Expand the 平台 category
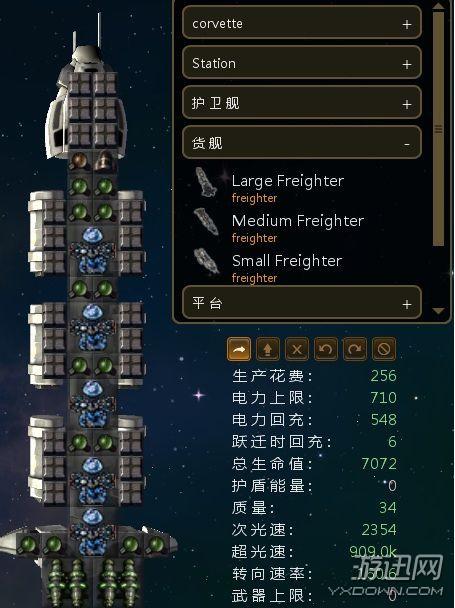This screenshot has width=455, height=608. 407,304
